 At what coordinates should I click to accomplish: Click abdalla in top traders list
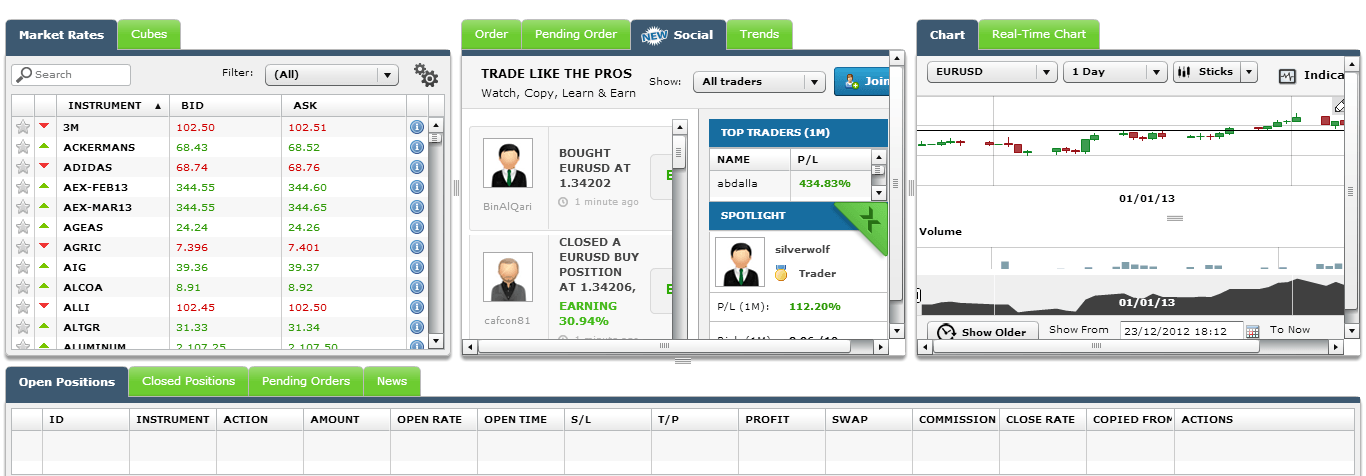click(x=739, y=183)
